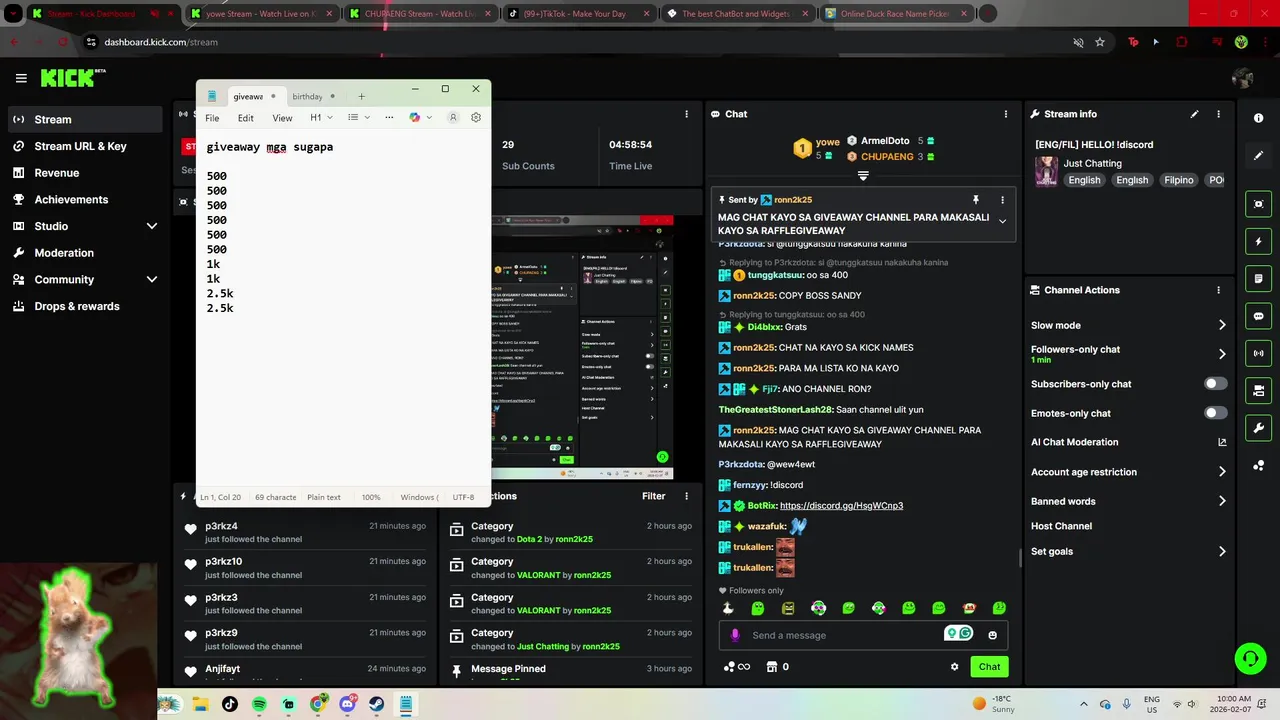Open Discord invite link from BotRix
The image size is (1280, 720).
841,506
